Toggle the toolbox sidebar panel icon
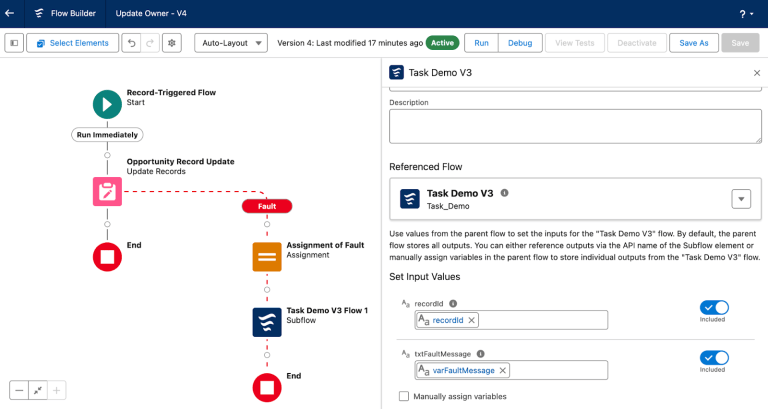This screenshot has height=409, width=768. click(14, 43)
